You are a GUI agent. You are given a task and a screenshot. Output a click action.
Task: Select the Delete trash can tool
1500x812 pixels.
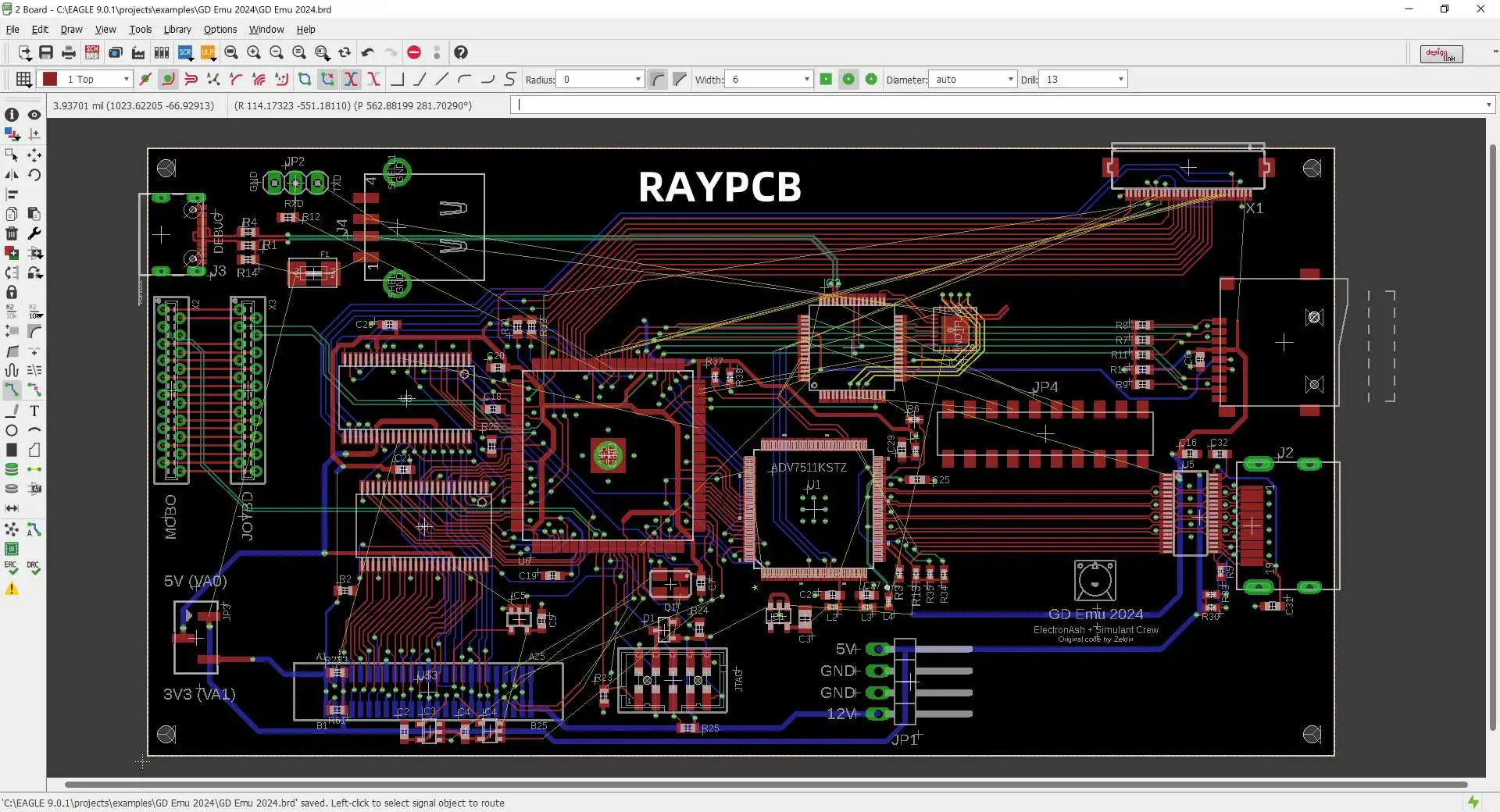pyautogui.click(x=12, y=233)
